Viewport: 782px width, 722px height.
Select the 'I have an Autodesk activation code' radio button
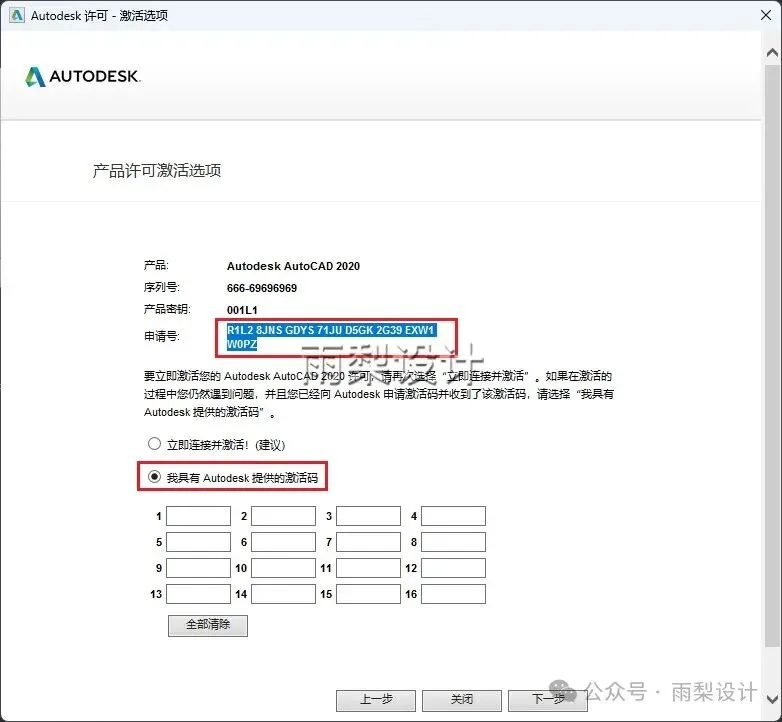[x=155, y=477]
